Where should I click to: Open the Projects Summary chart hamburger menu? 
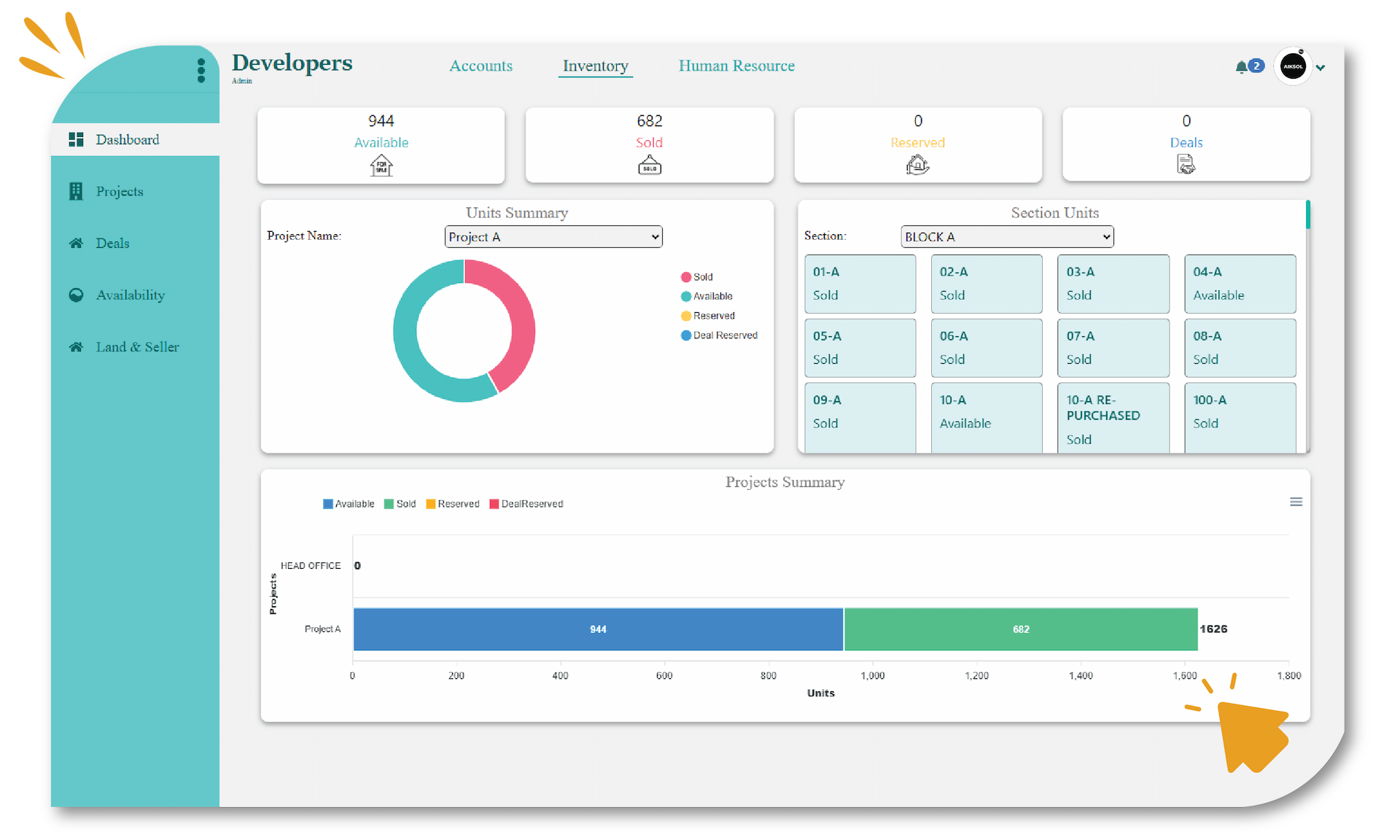pyautogui.click(x=1296, y=502)
